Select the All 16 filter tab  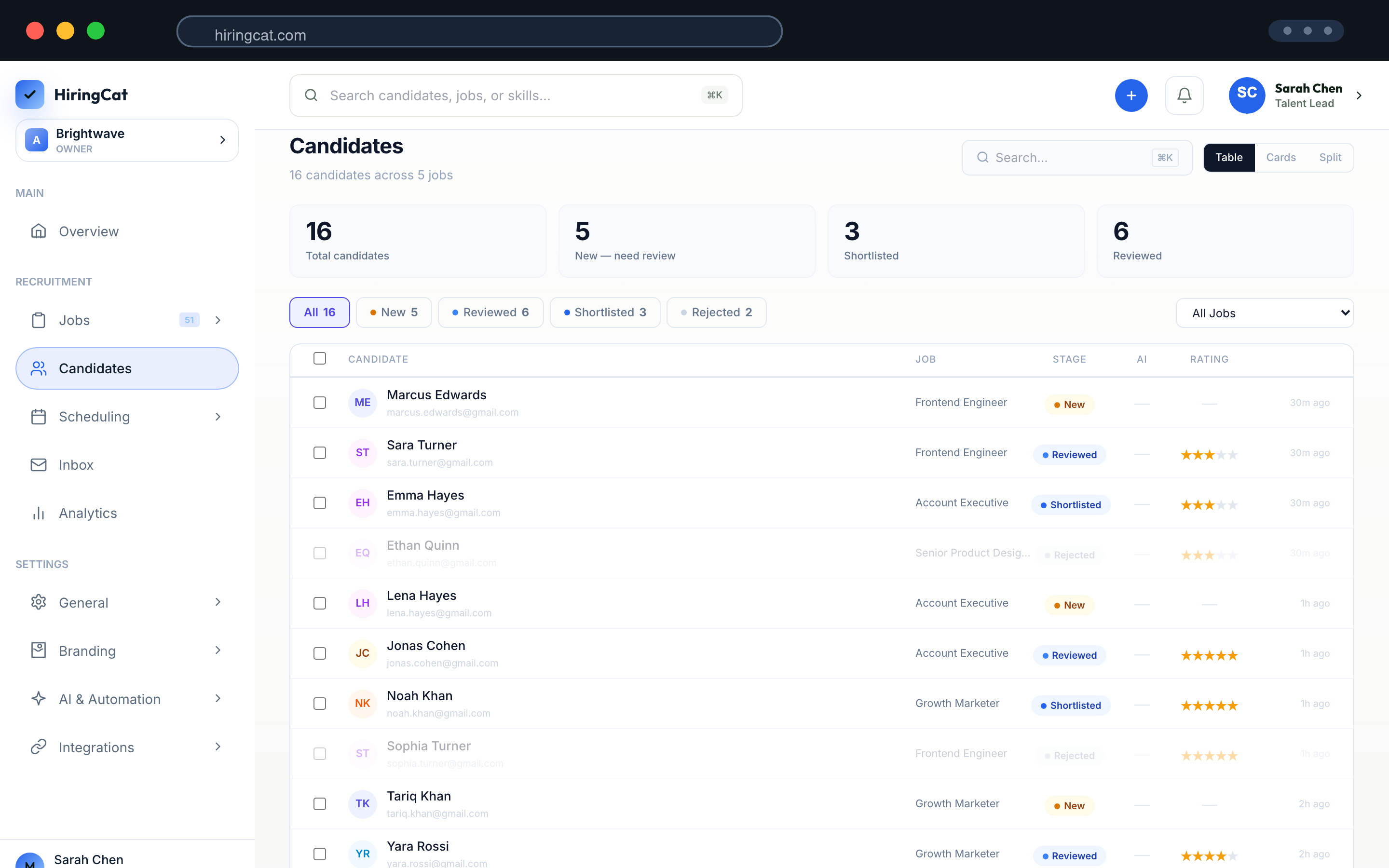(x=320, y=312)
